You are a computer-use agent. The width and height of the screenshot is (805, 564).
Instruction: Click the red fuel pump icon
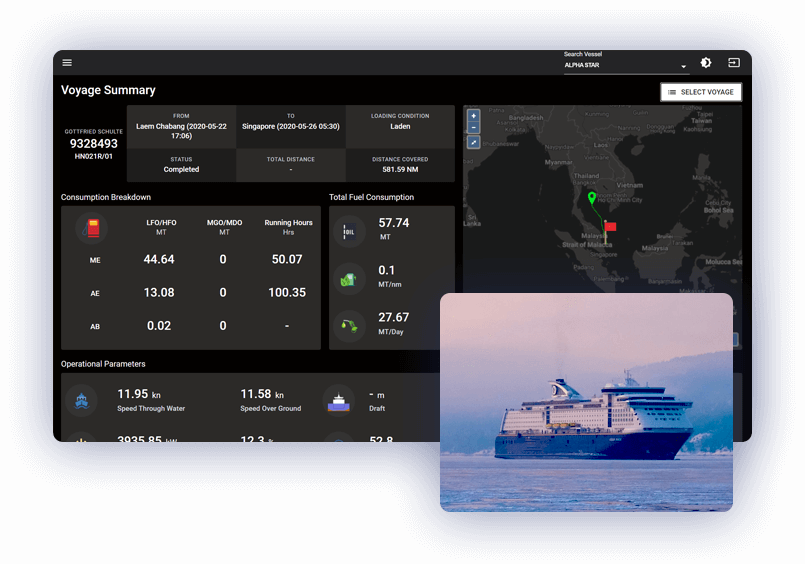point(92,228)
